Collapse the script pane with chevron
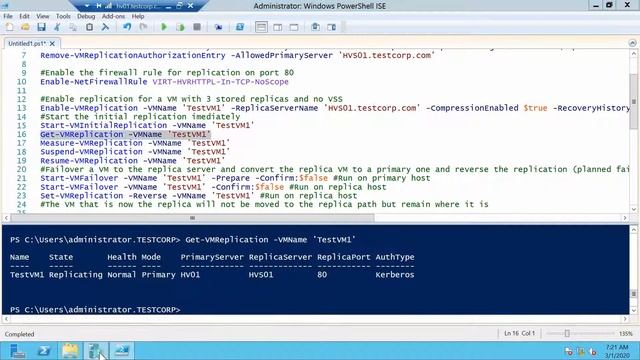Screen dimensions: 640x360 (632, 43)
